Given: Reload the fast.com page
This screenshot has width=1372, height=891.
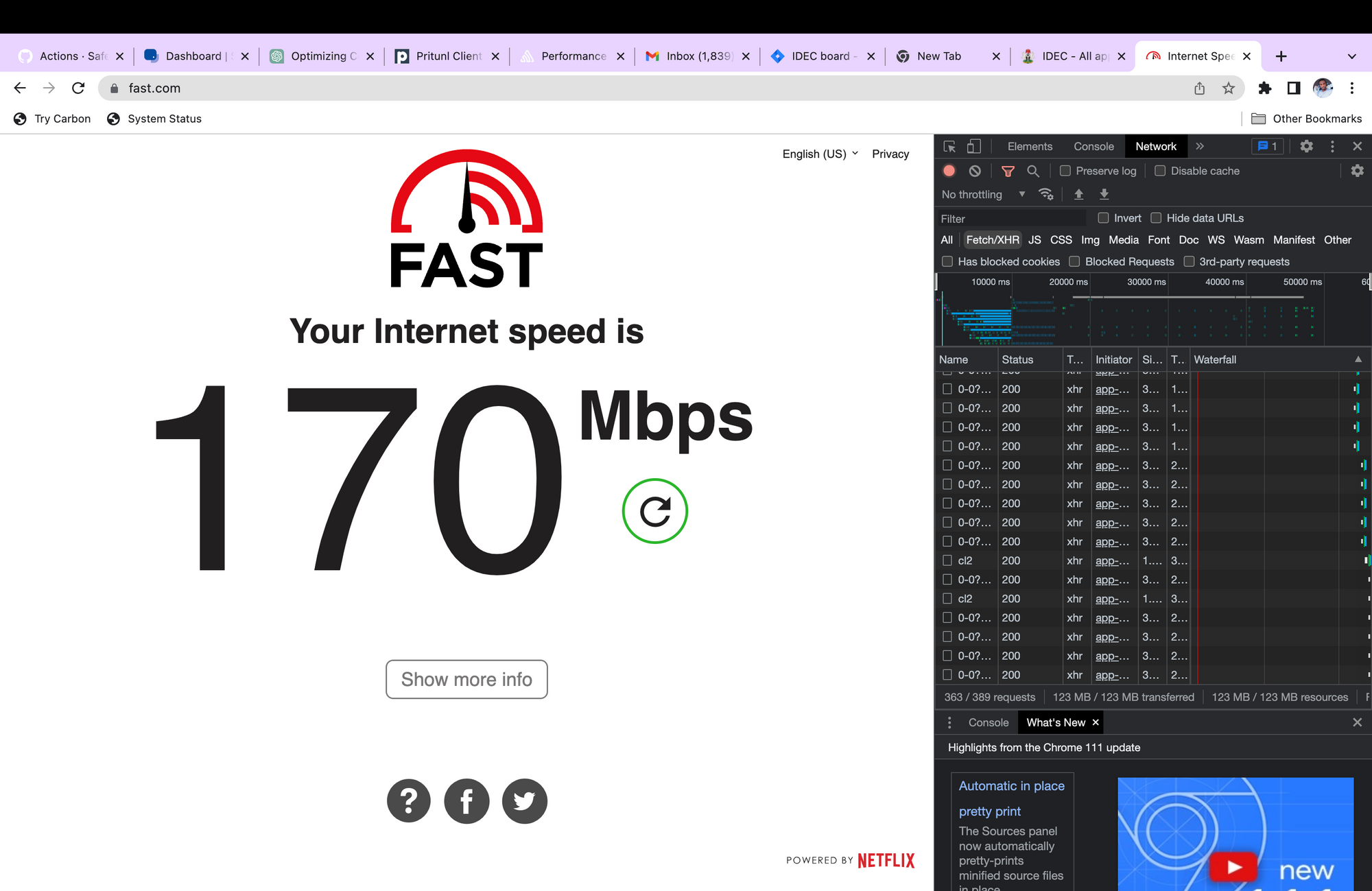Looking at the screenshot, I should click(78, 88).
